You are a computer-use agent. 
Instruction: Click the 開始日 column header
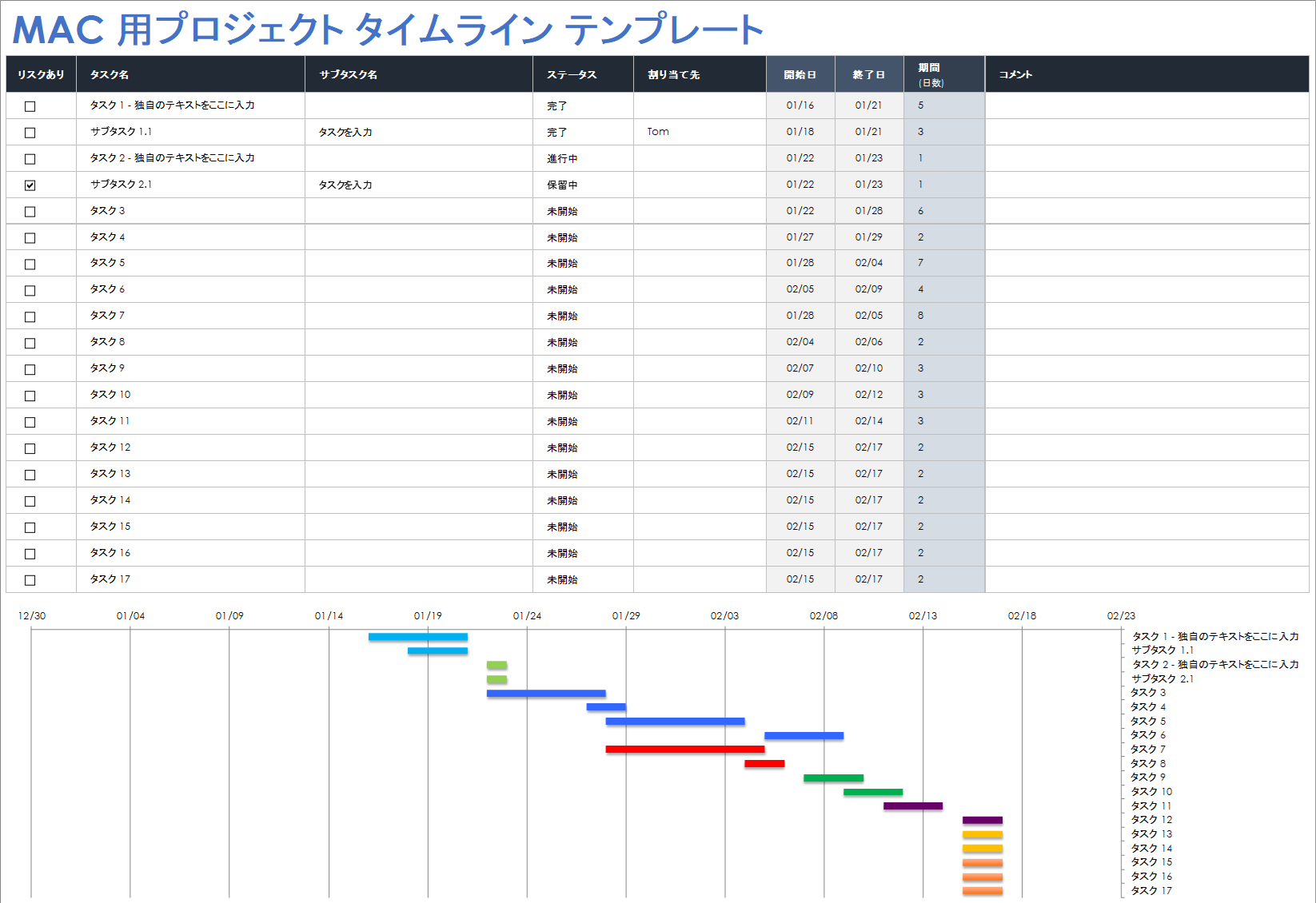(x=800, y=74)
